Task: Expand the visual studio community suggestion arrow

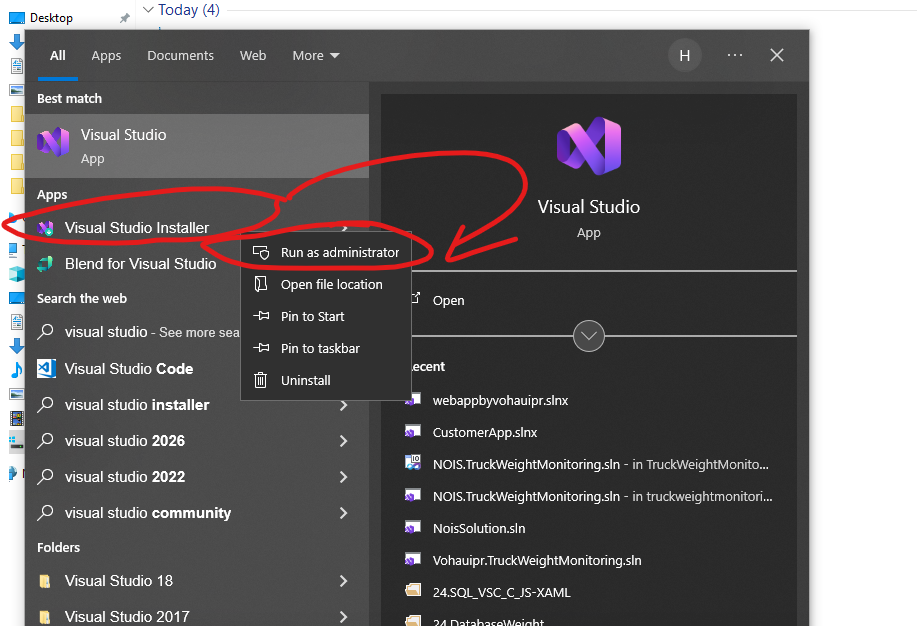Action: click(x=344, y=513)
